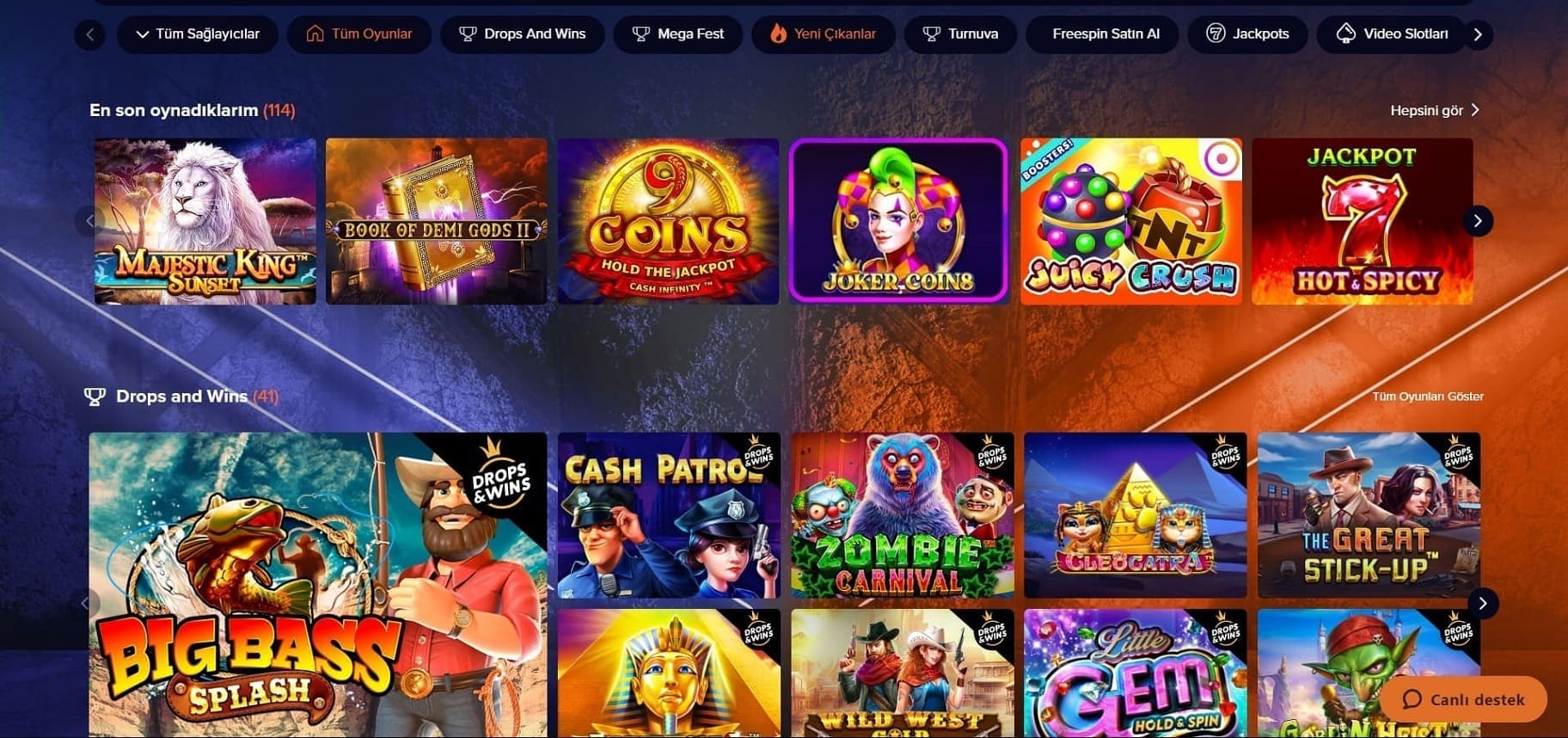This screenshot has width=1568, height=738.
Task: Open the Drops And Wins category
Action: coord(522,34)
